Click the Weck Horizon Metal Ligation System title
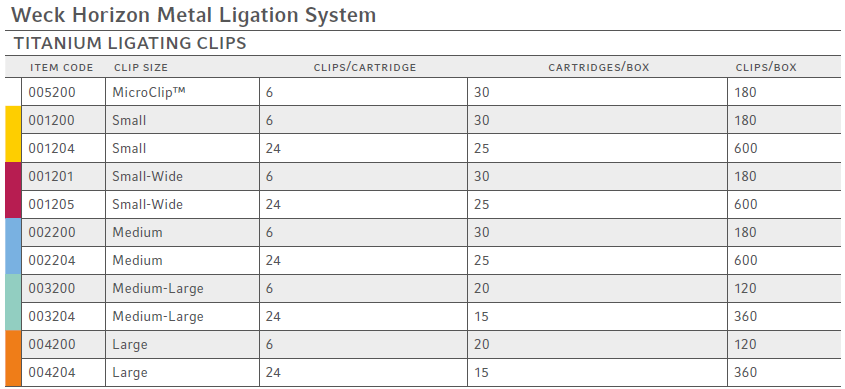 (193, 15)
